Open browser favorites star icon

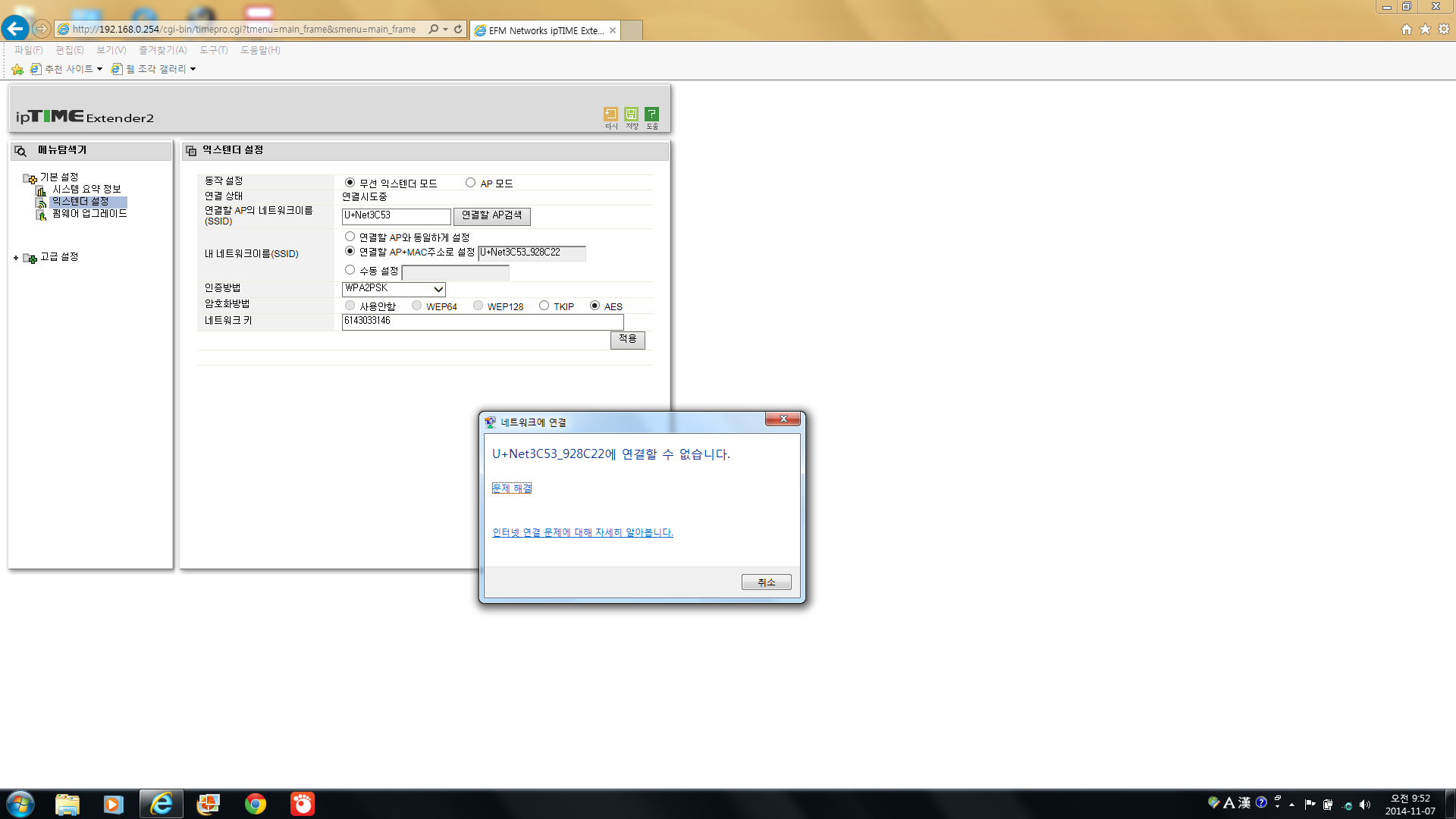1425,29
